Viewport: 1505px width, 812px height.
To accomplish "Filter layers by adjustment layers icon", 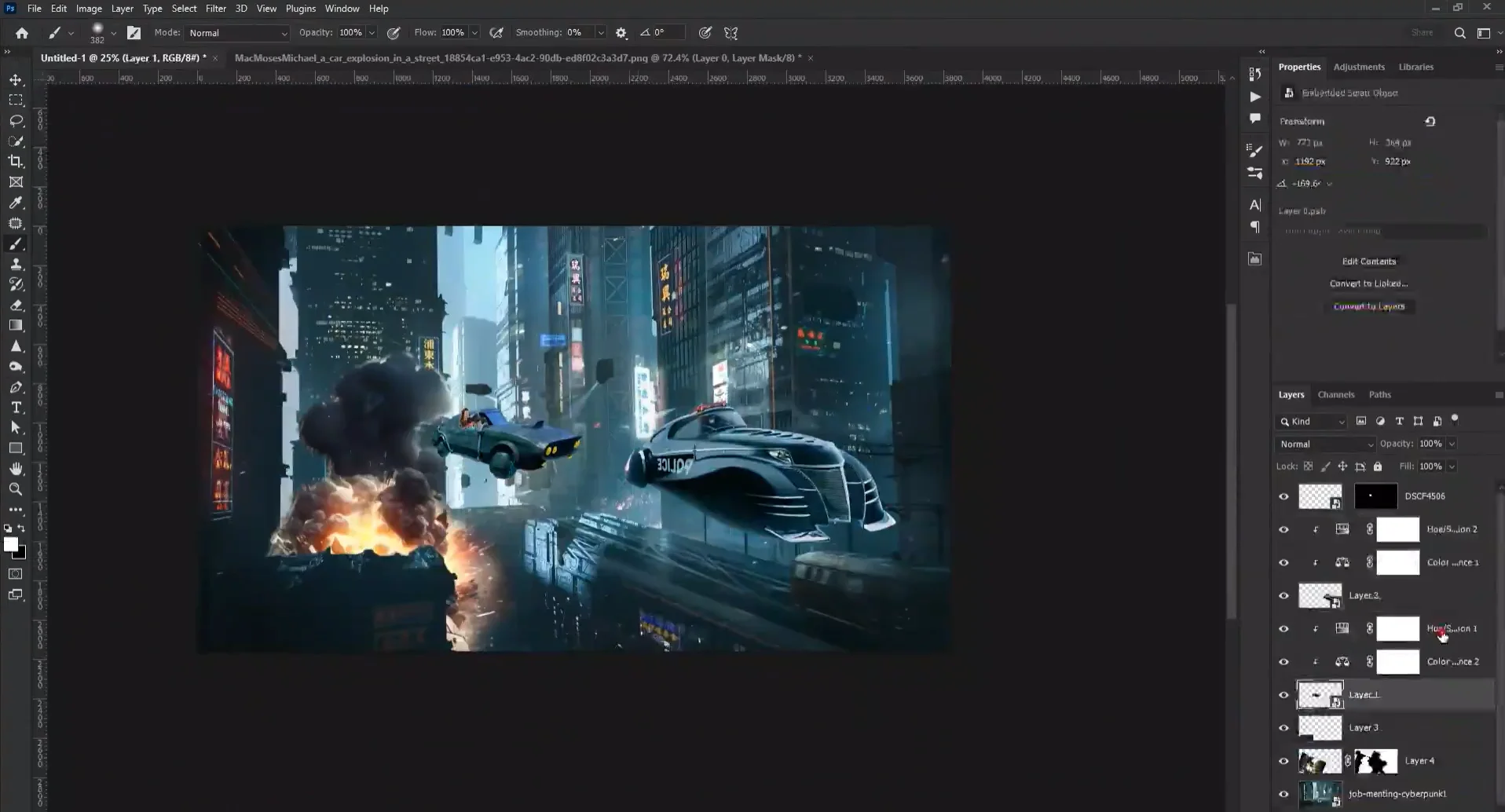I will [1380, 422].
